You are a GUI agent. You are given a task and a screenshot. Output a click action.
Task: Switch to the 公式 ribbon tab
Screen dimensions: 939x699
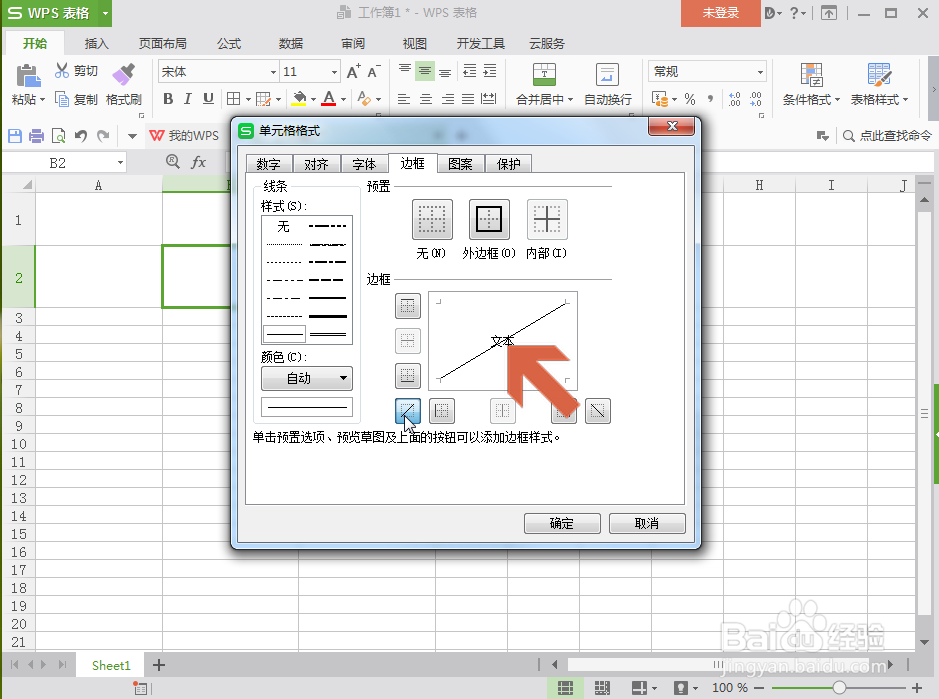pyautogui.click(x=229, y=43)
